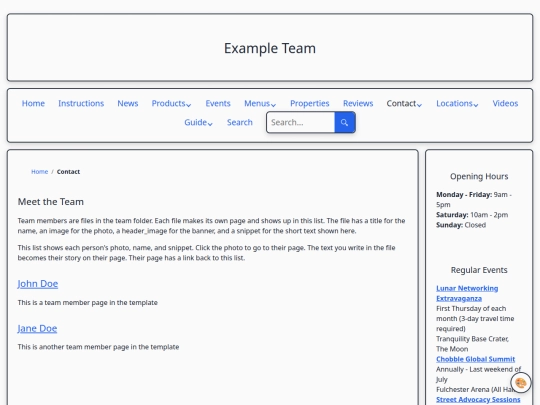Open Lunar Networking Extravaganza event link
Screen dimensions: 540x405
pos(467,293)
